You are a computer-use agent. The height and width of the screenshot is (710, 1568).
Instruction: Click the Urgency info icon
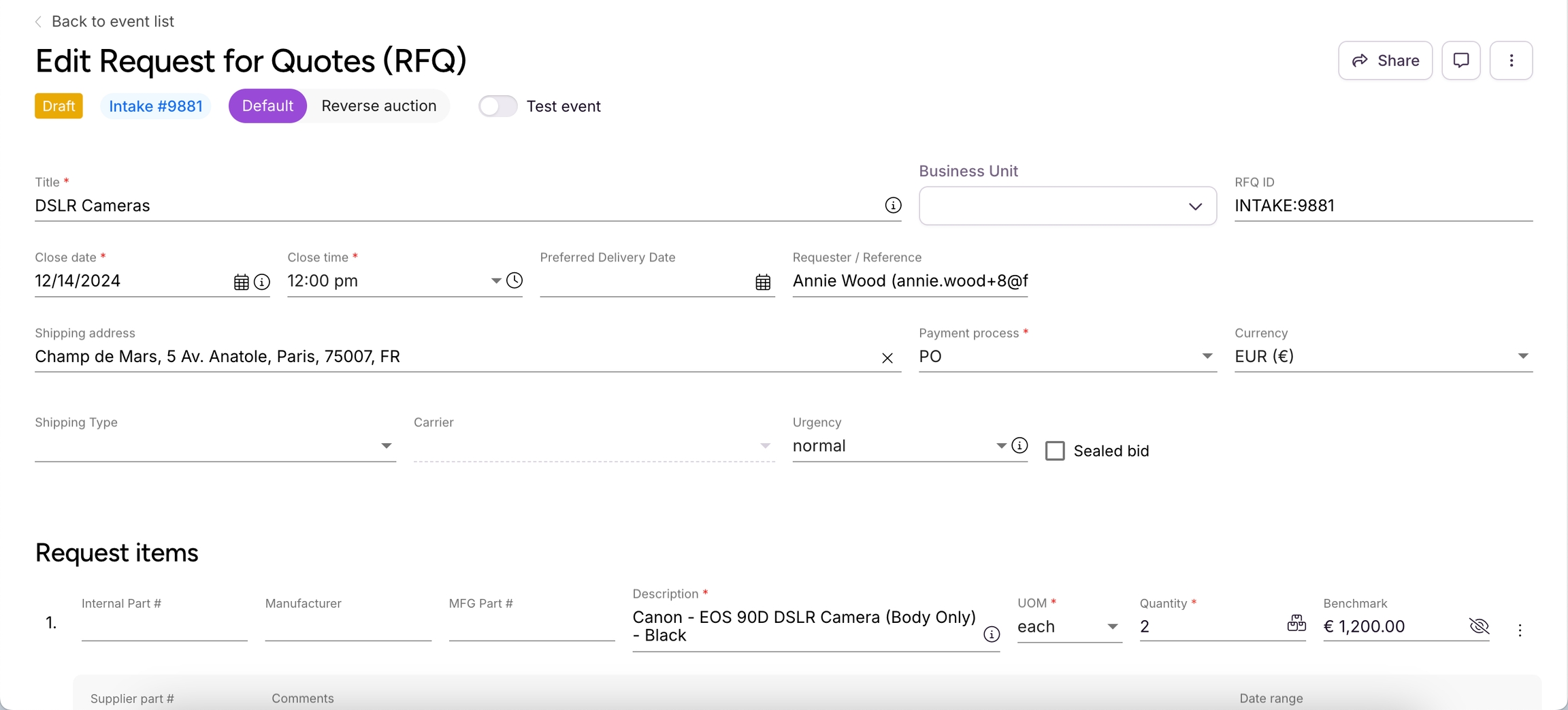1019,445
